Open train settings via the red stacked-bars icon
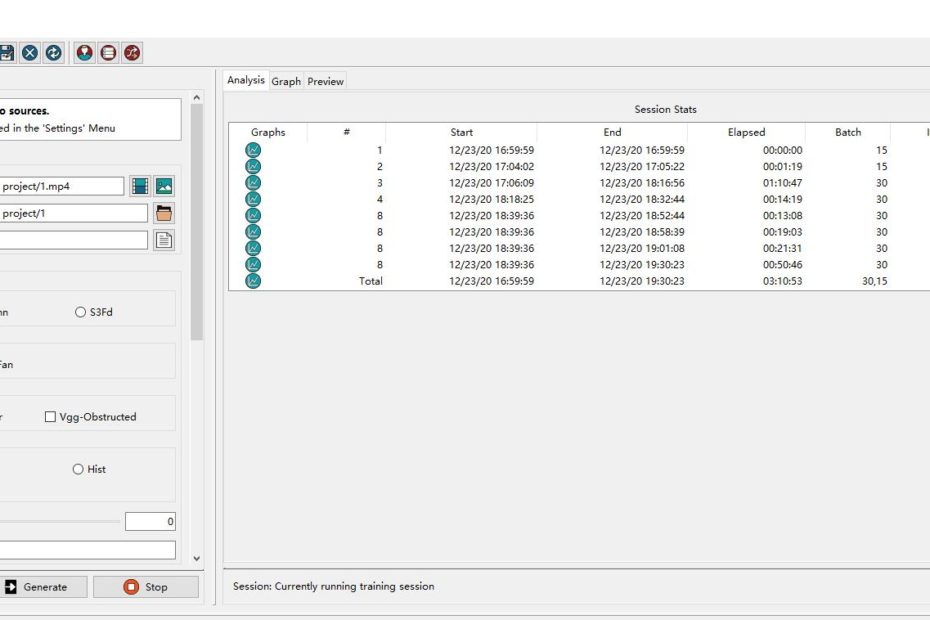This screenshot has width=930, height=620. coord(108,53)
